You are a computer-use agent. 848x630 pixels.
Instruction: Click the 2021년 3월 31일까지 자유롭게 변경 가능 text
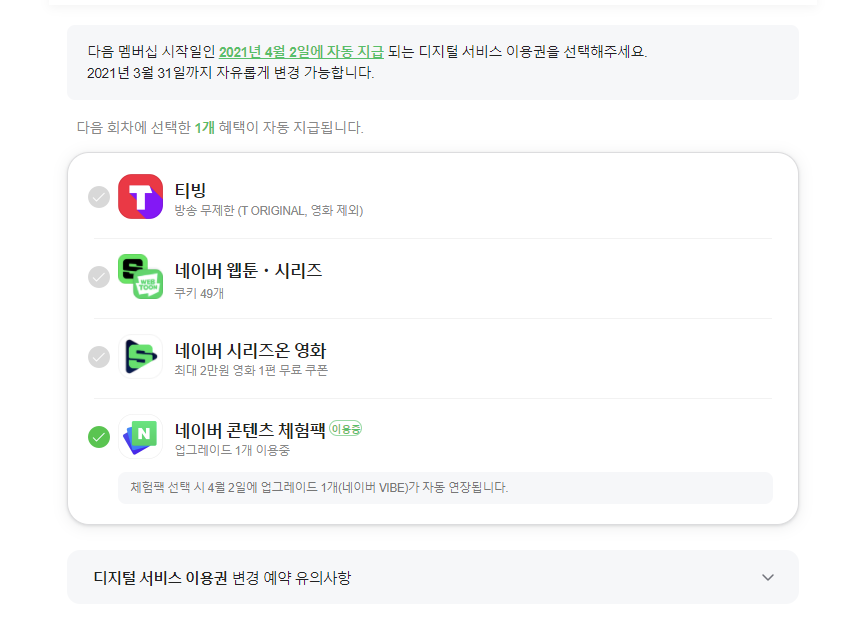click(230, 72)
